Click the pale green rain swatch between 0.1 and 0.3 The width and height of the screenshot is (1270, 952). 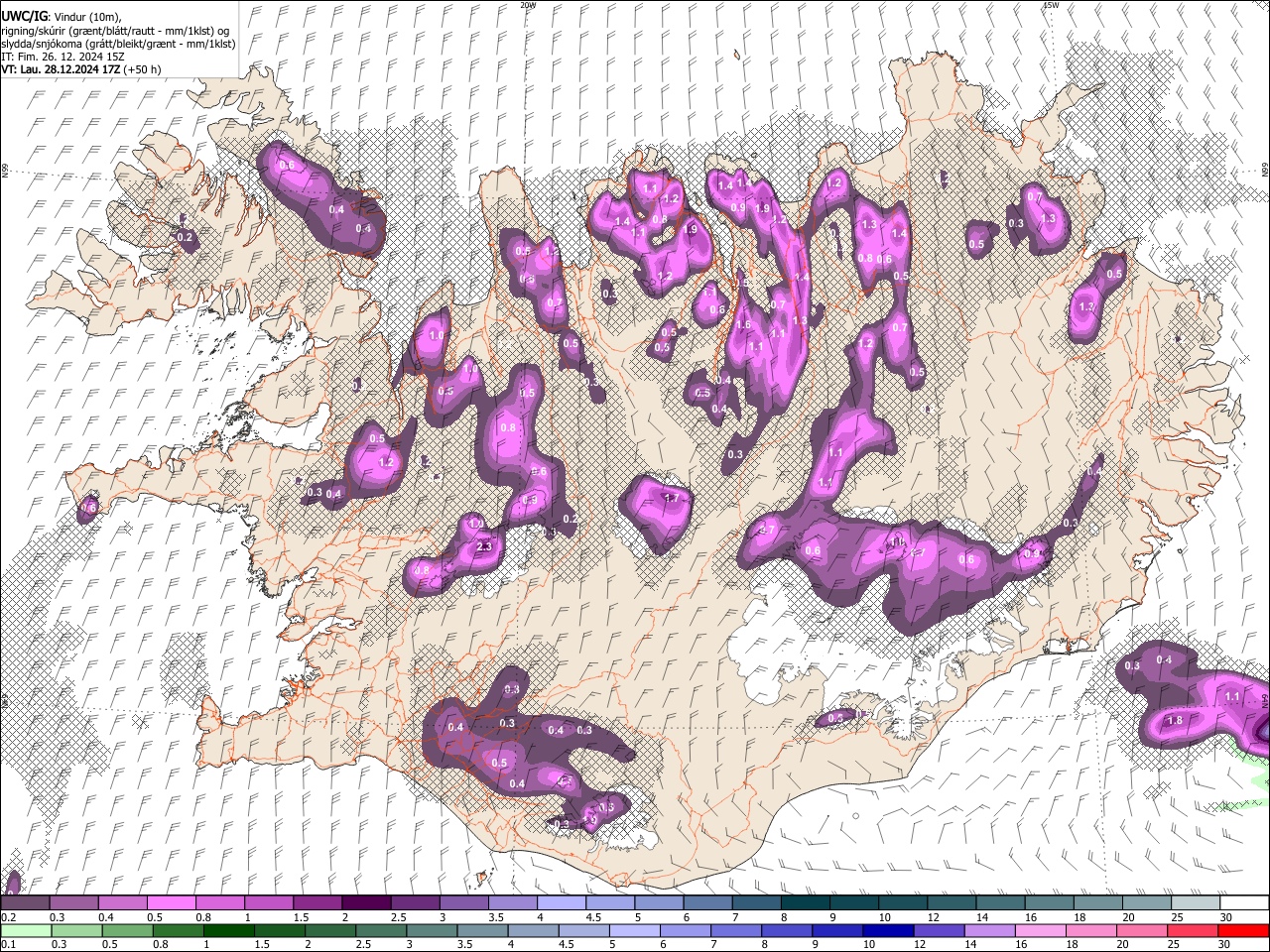pyautogui.click(x=25, y=930)
